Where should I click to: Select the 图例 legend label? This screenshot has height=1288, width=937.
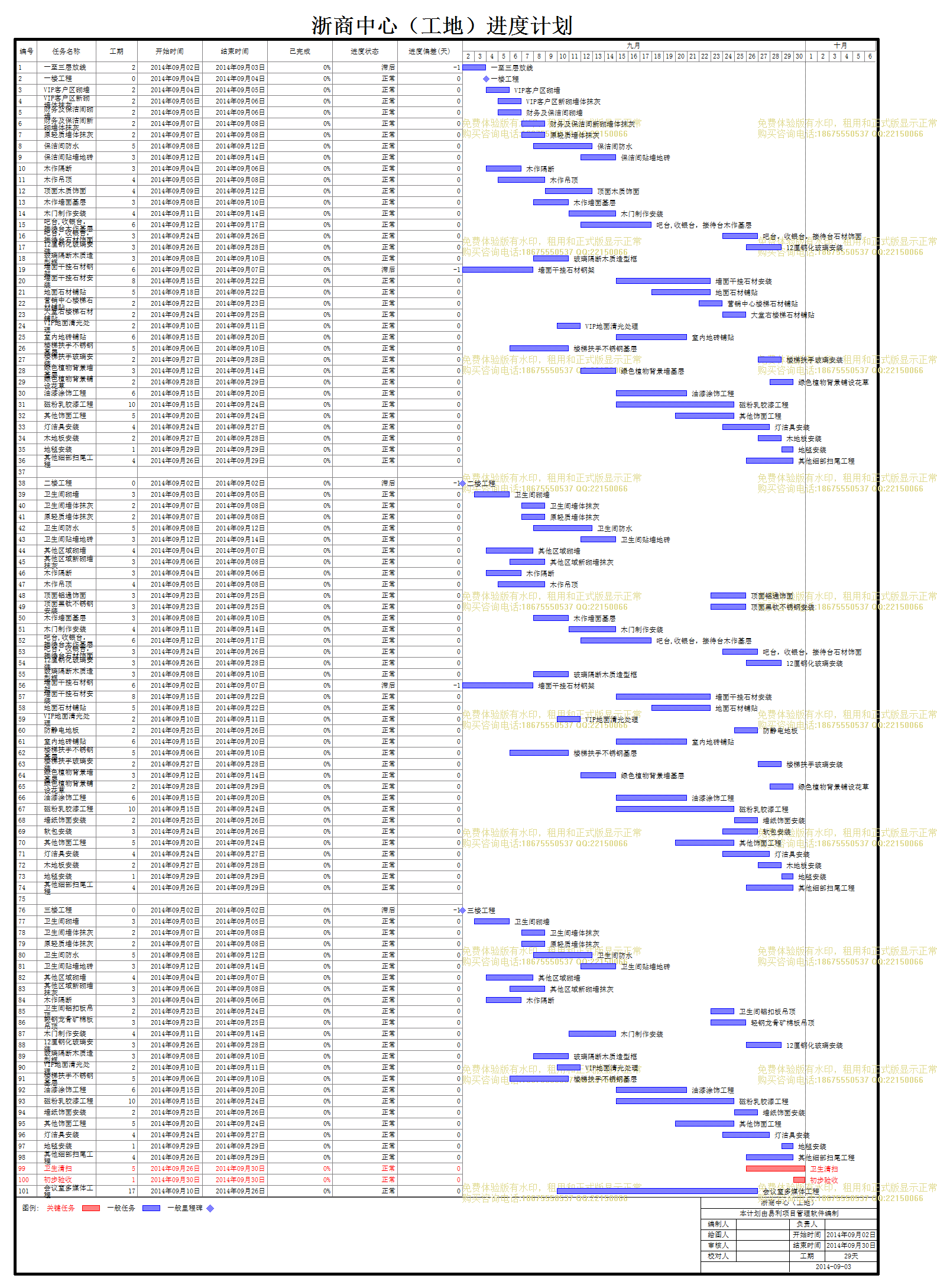(x=30, y=1208)
